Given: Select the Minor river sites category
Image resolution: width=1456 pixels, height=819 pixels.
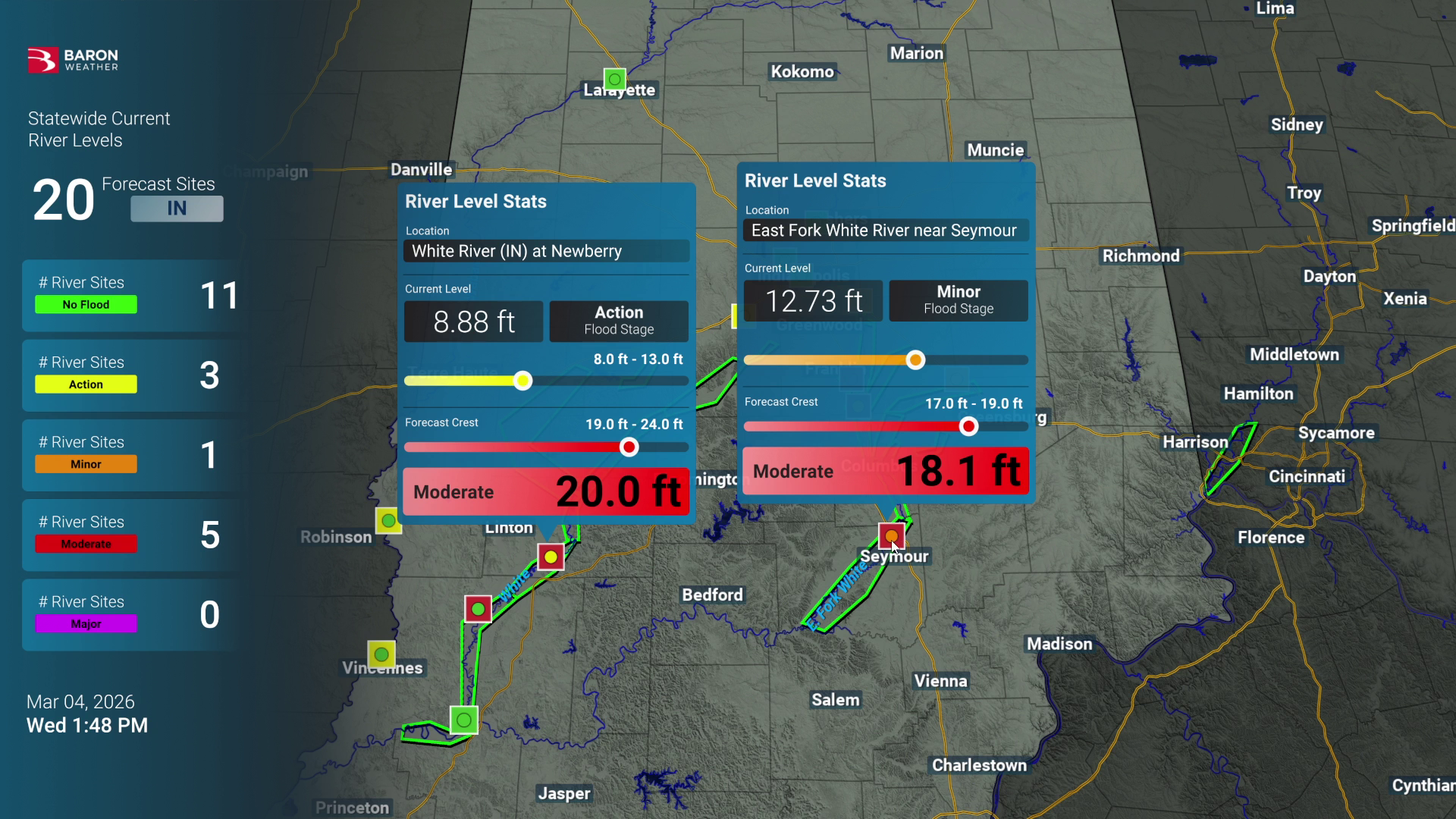Looking at the screenshot, I should point(86,464).
